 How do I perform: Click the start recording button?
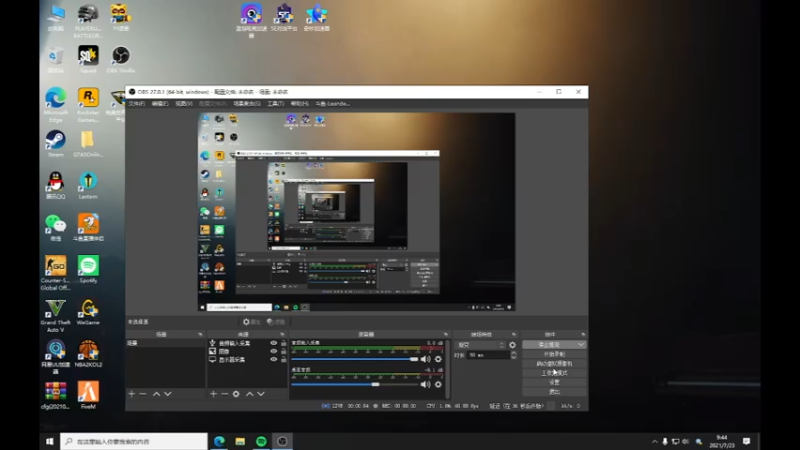tap(554, 354)
